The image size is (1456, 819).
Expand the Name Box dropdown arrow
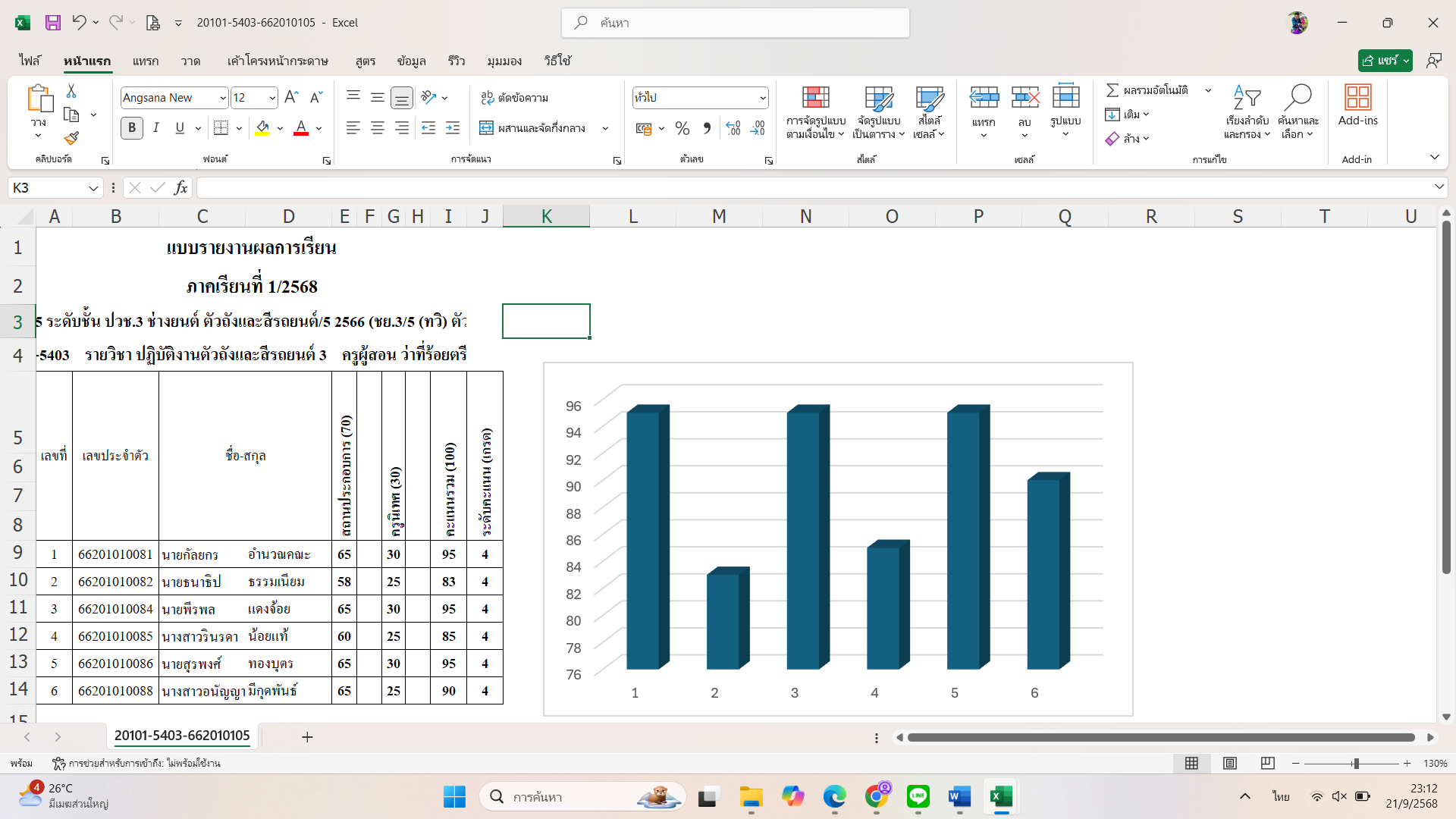[x=93, y=188]
